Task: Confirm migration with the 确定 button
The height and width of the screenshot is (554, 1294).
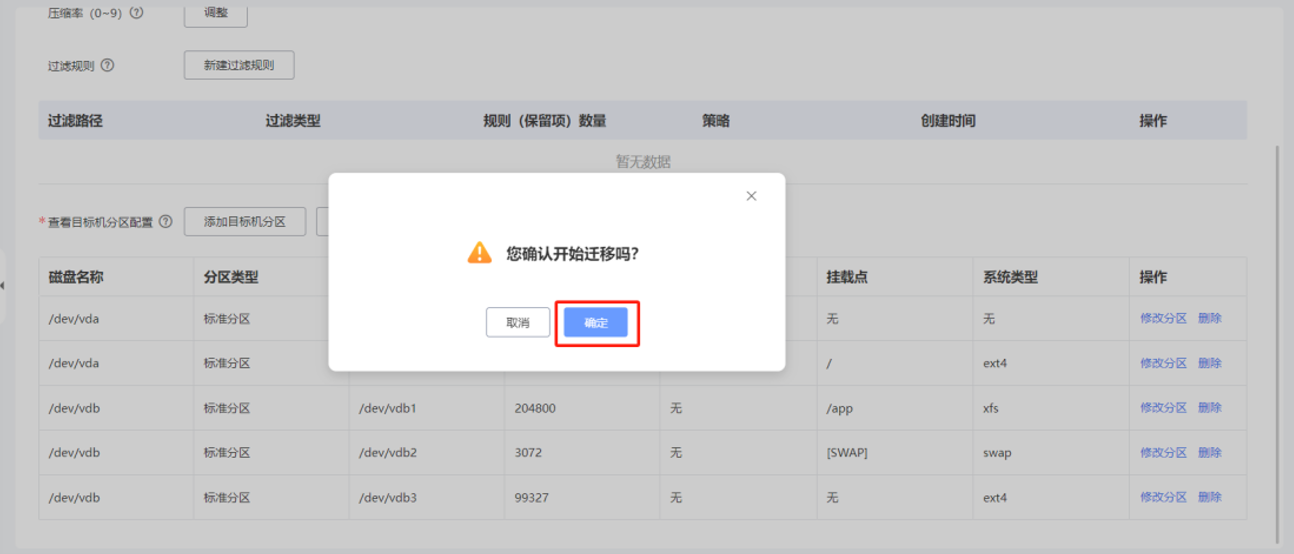Action: click(595, 322)
